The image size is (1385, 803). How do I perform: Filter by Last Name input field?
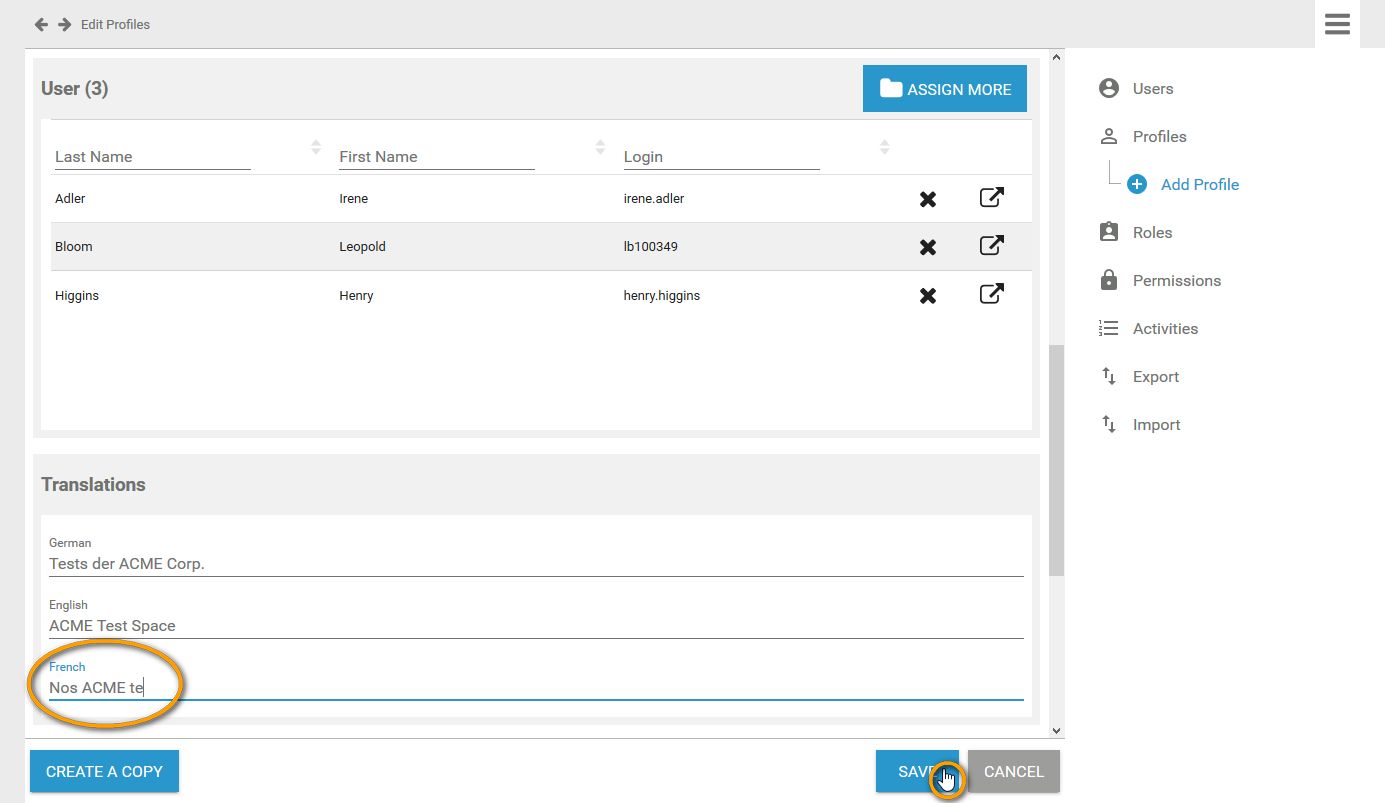pyautogui.click(x=152, y=157)
